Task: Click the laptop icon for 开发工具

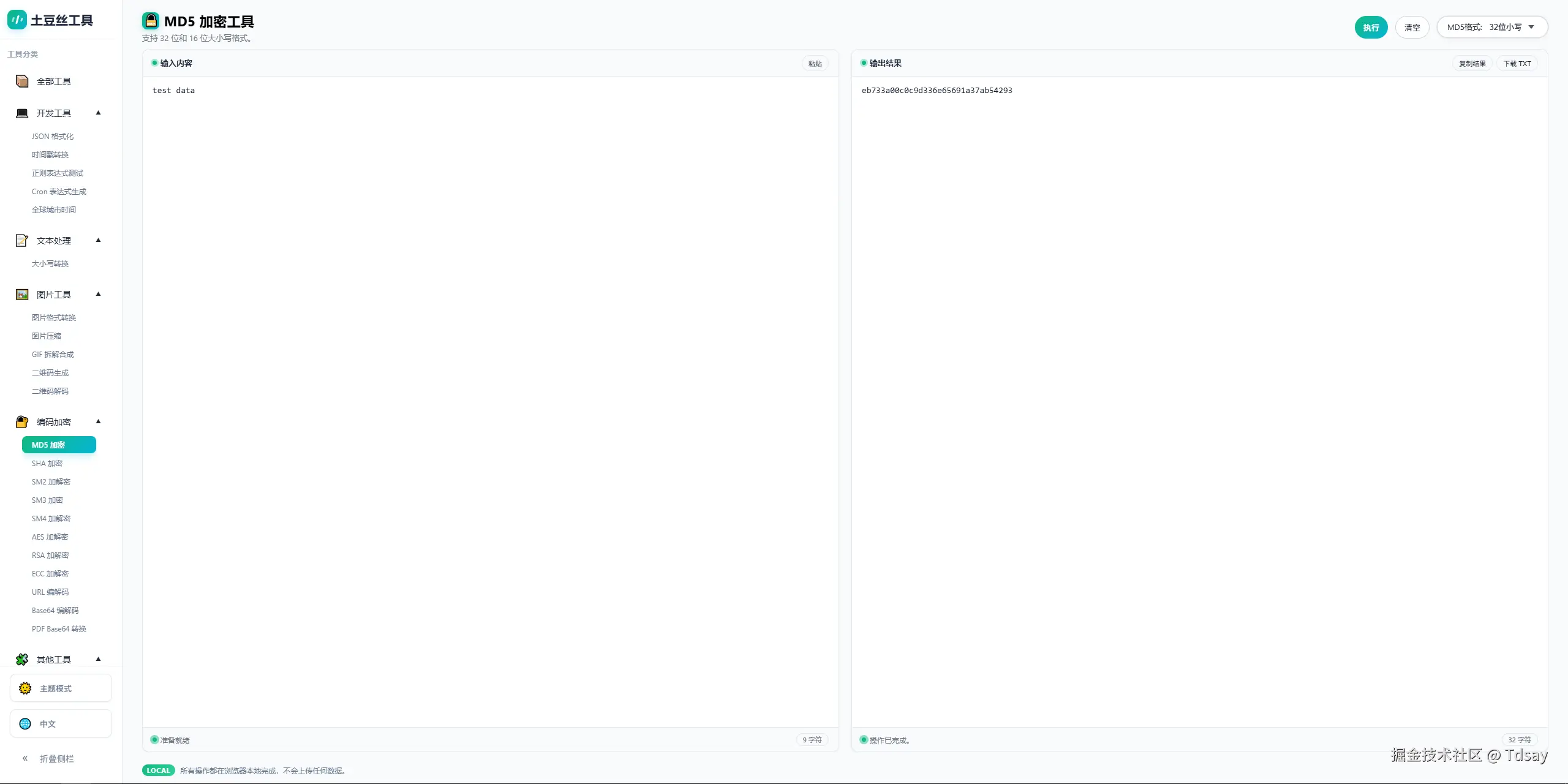Action: (22, 113)
